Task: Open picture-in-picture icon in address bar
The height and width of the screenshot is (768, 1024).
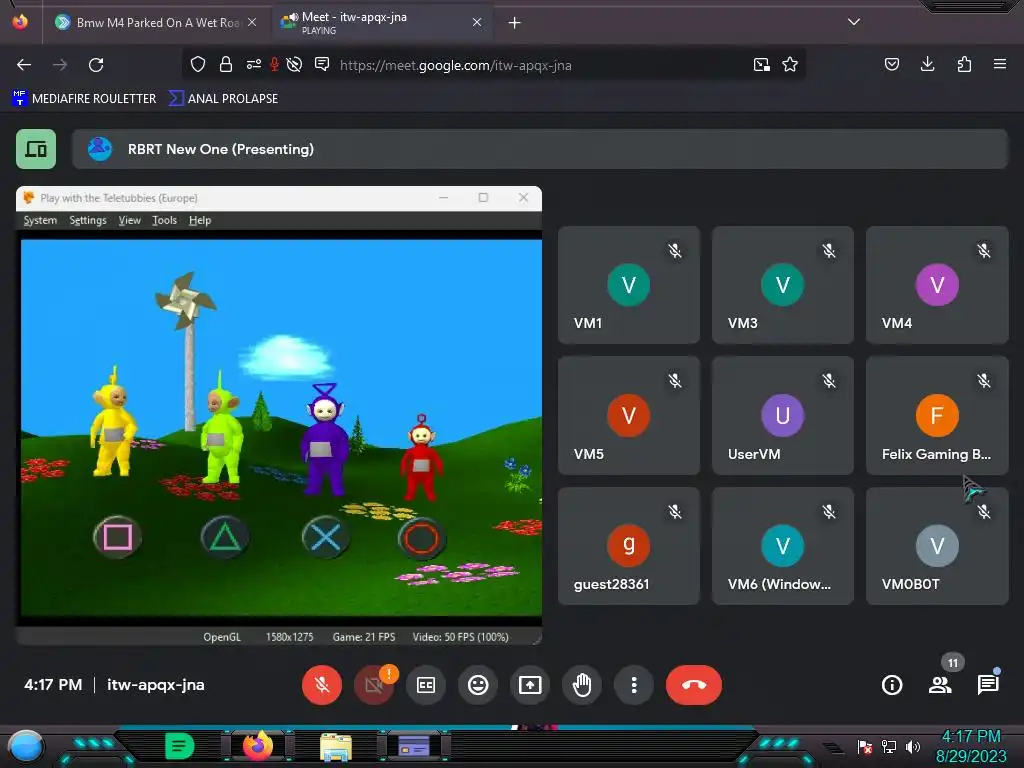Action: tap(761, 65)
